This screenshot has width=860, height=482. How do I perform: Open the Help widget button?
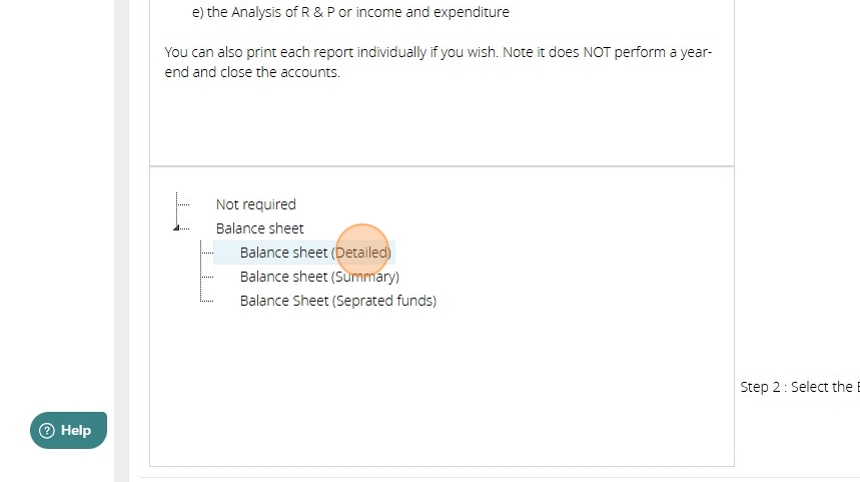68,430
